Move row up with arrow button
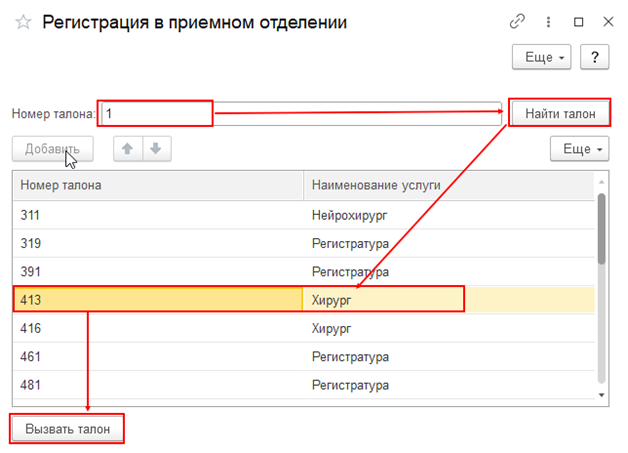The width and height of the screenshot is (628, 453). [x=127, y=149]
